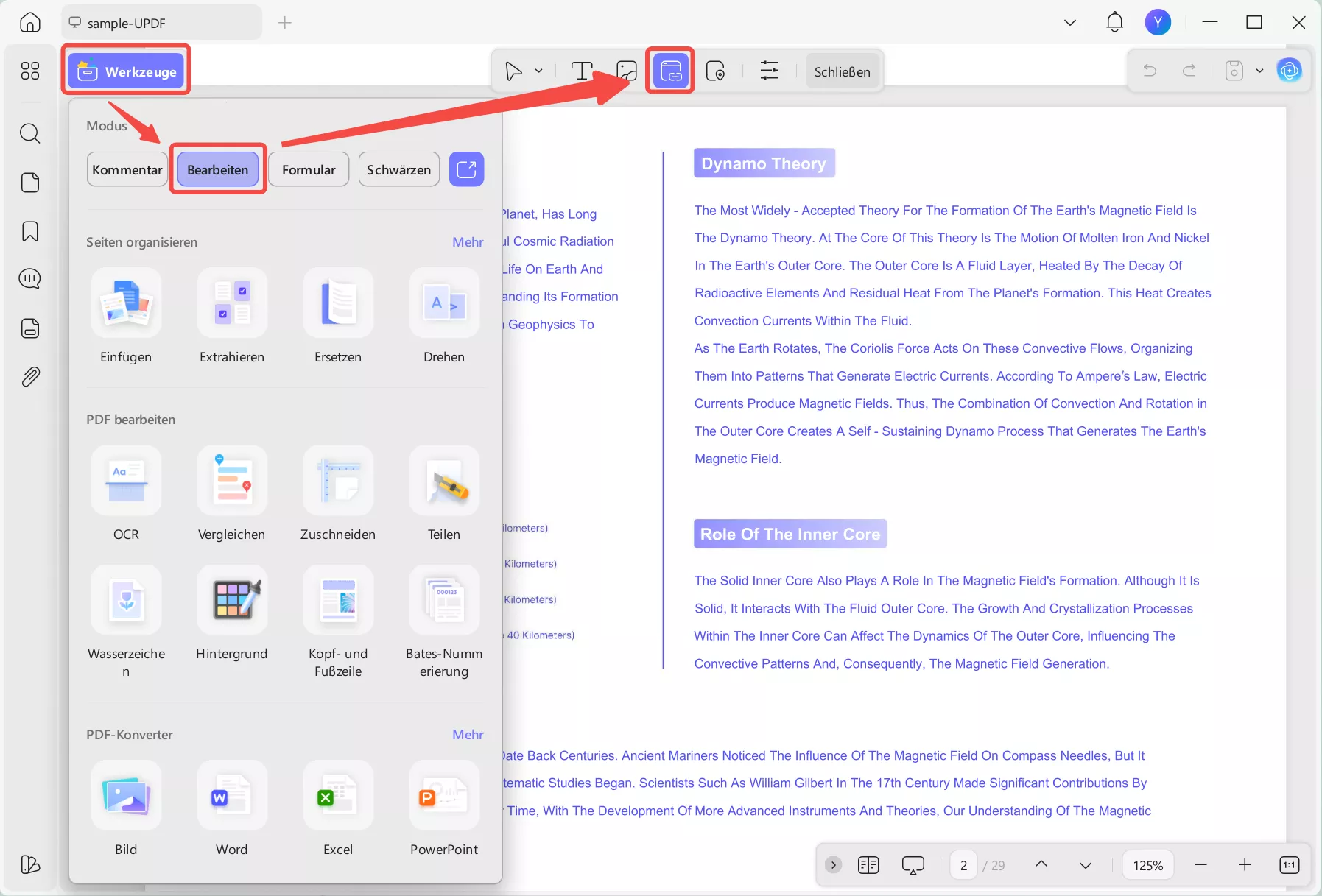Click Mehr next to PDF-Konverter
This screenshot has width=1322, height=896.
(x=468, y=735)
